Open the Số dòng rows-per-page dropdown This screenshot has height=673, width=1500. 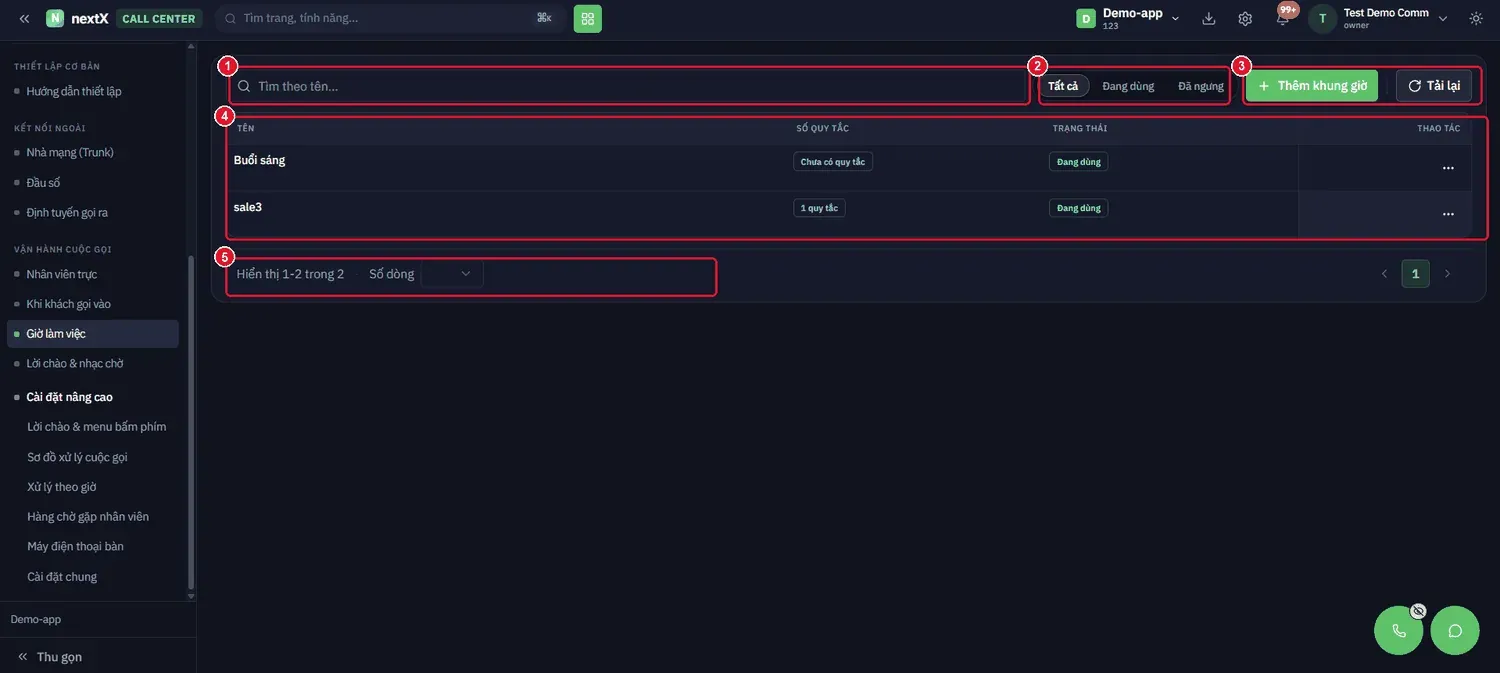[453, 274]
